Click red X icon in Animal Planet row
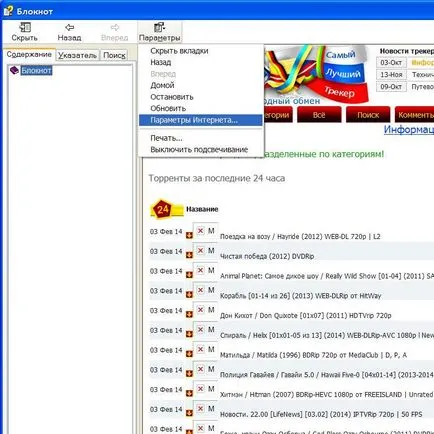Viewport: 434px width, 434px height. tap(200, 270)
